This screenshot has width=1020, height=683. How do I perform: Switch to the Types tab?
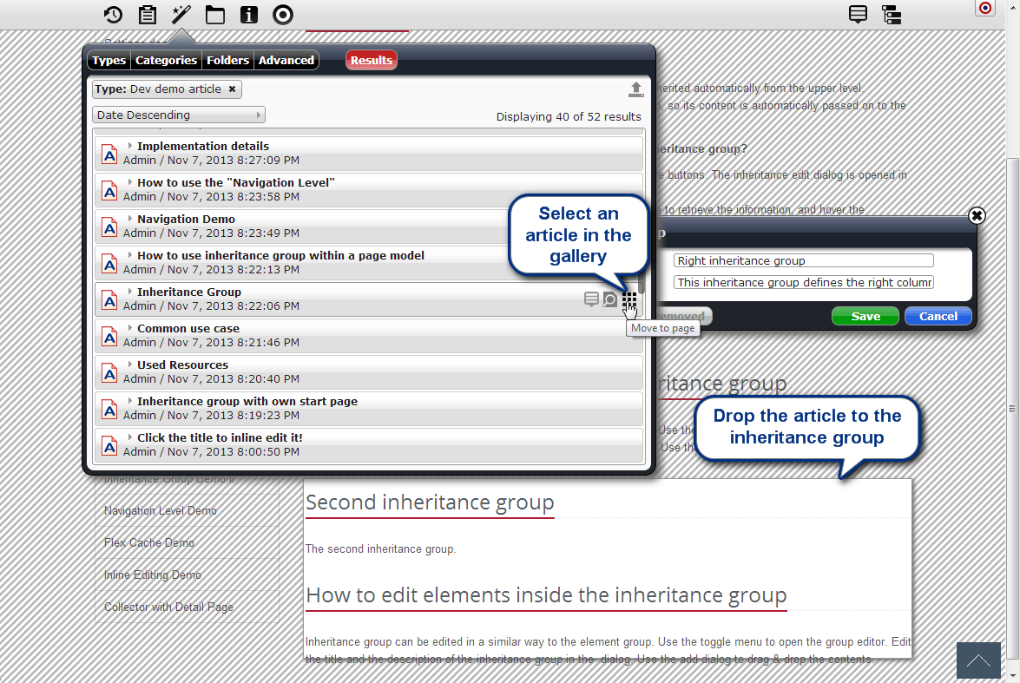109,60
